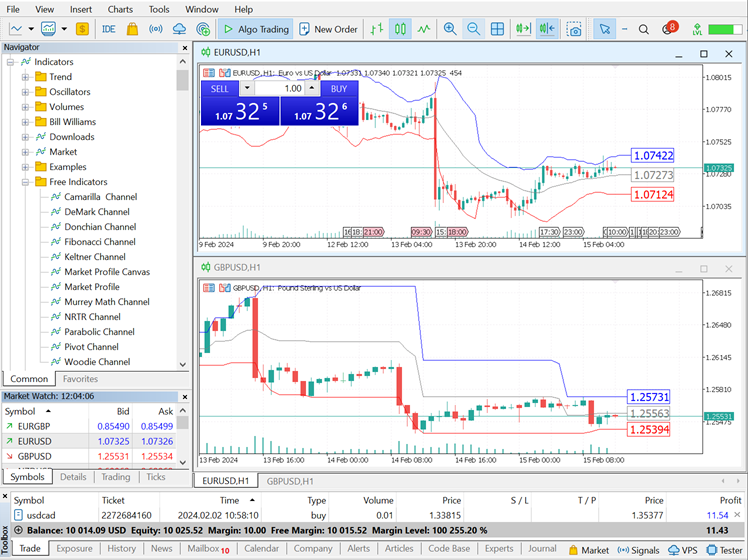Expand the Oscillators folder in Navigator
749x560 pixels.
pos(26,92)
